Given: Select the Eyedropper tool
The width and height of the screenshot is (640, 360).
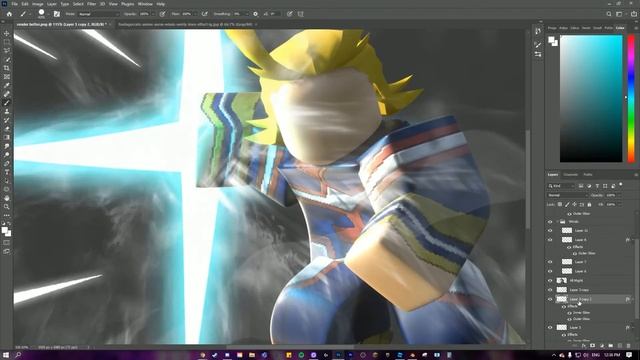Looking at the screenshot, I should pyautogui.click(x=7, y=85).
